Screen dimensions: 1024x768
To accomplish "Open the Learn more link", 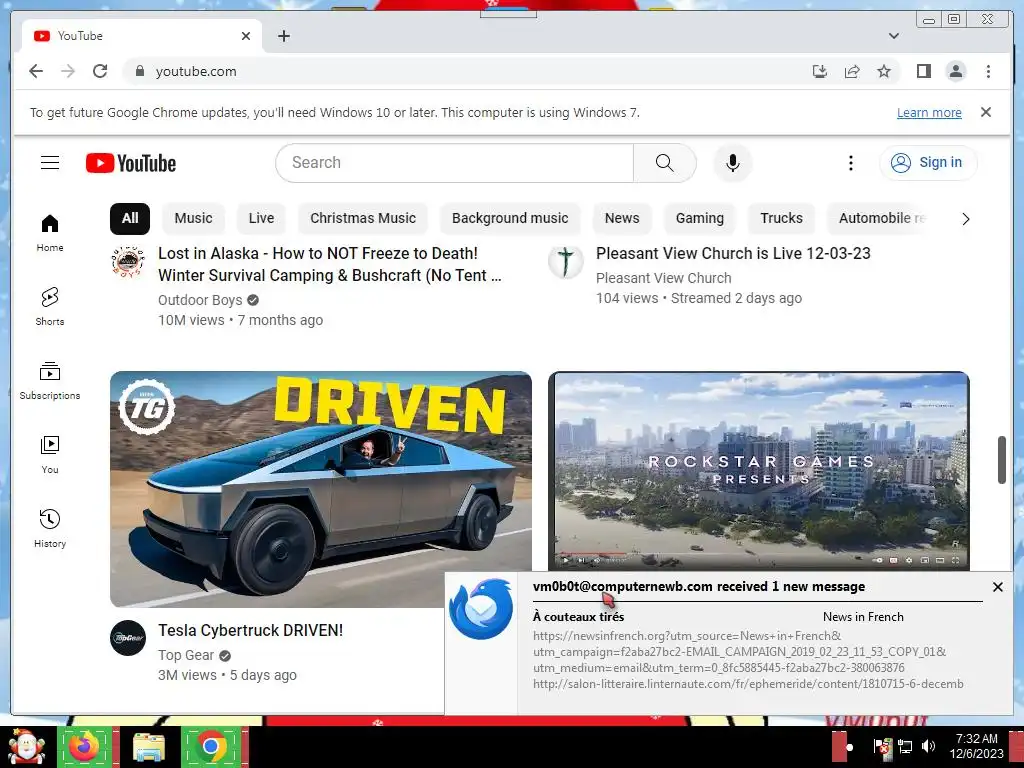I will [x=929, y=112].
